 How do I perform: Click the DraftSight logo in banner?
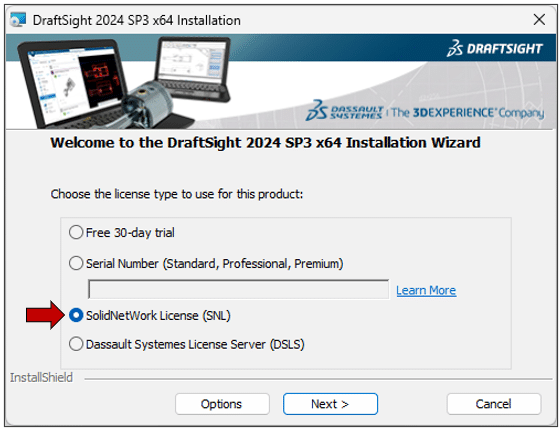pos(495,49)
